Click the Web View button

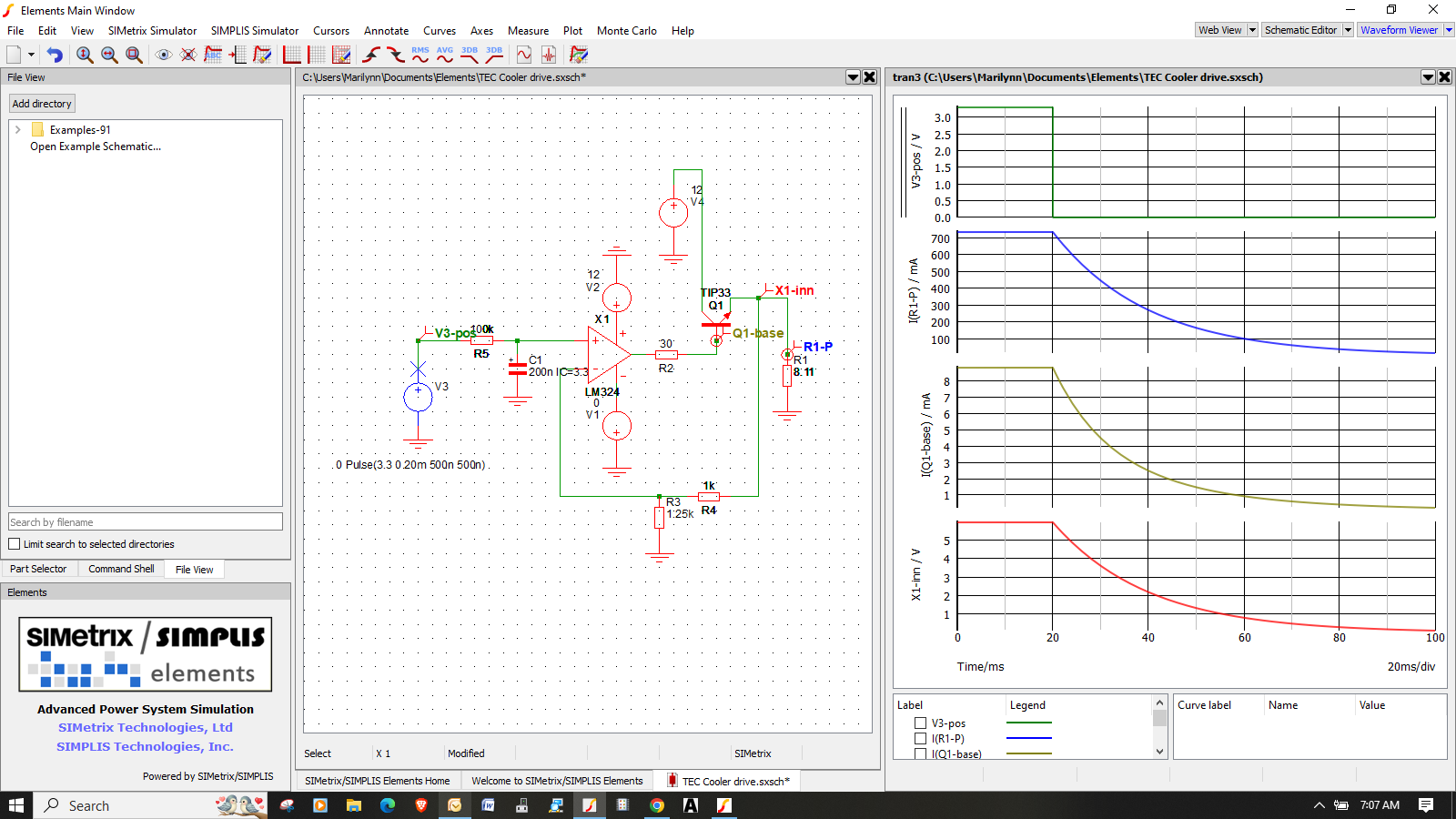tap(1220, 30)
